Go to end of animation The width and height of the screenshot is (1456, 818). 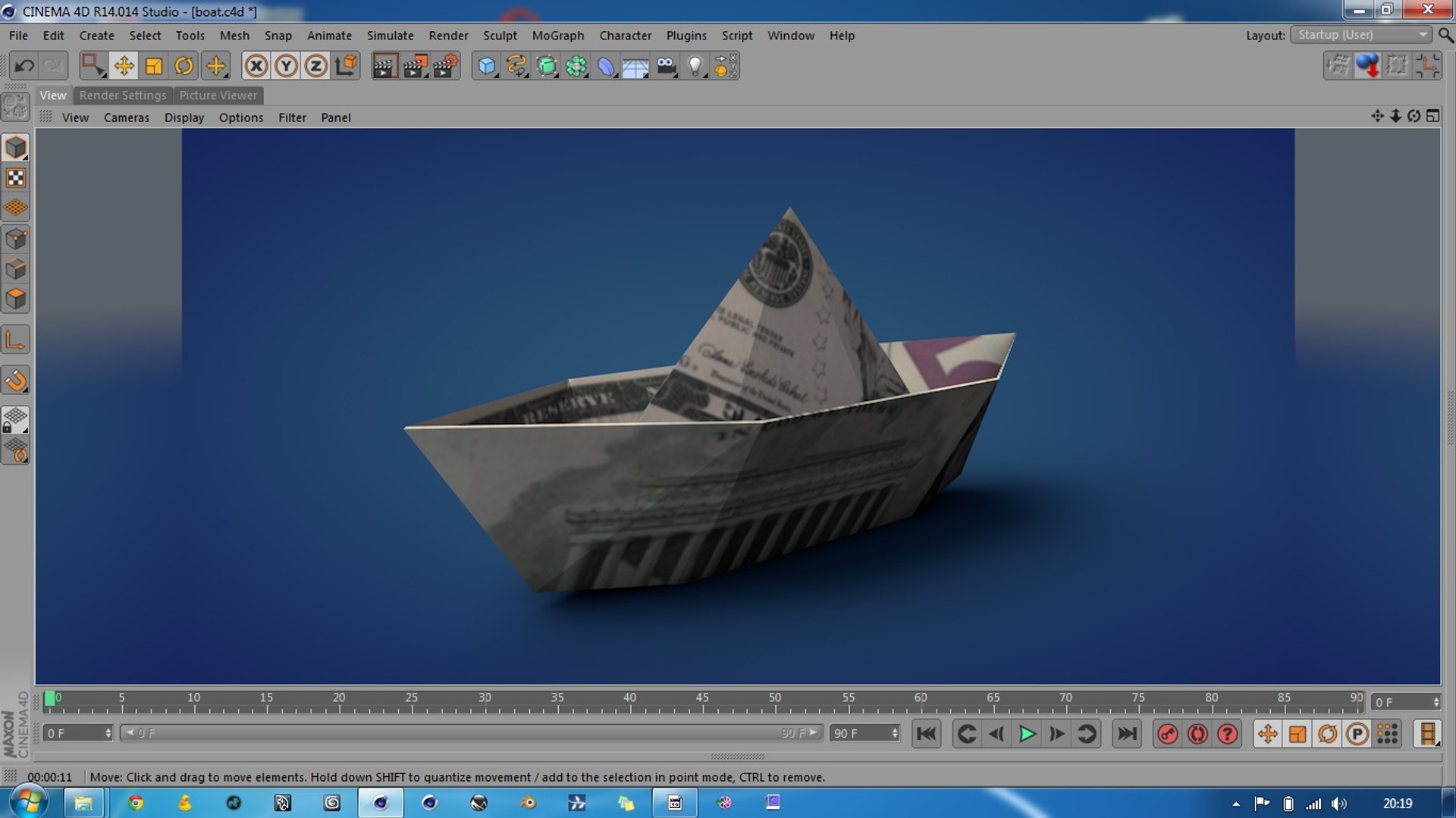[1127, 734]
